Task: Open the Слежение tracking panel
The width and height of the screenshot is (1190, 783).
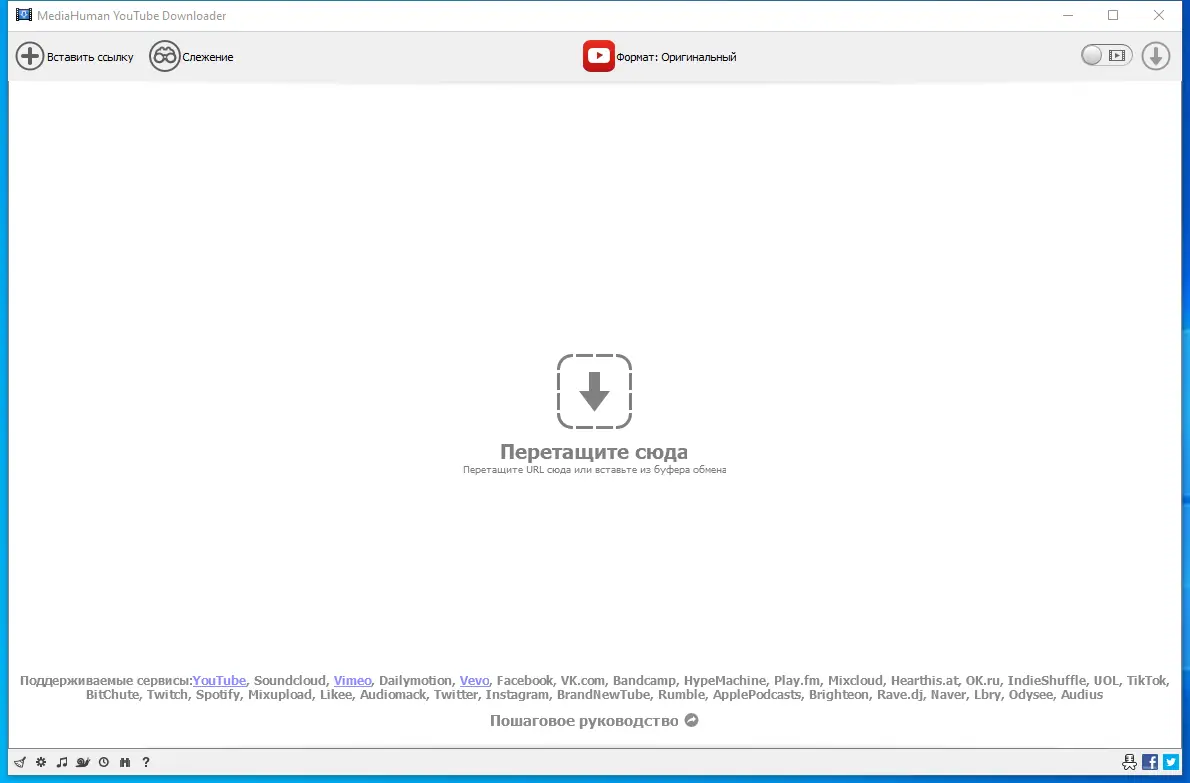Action: click(191, 57)
